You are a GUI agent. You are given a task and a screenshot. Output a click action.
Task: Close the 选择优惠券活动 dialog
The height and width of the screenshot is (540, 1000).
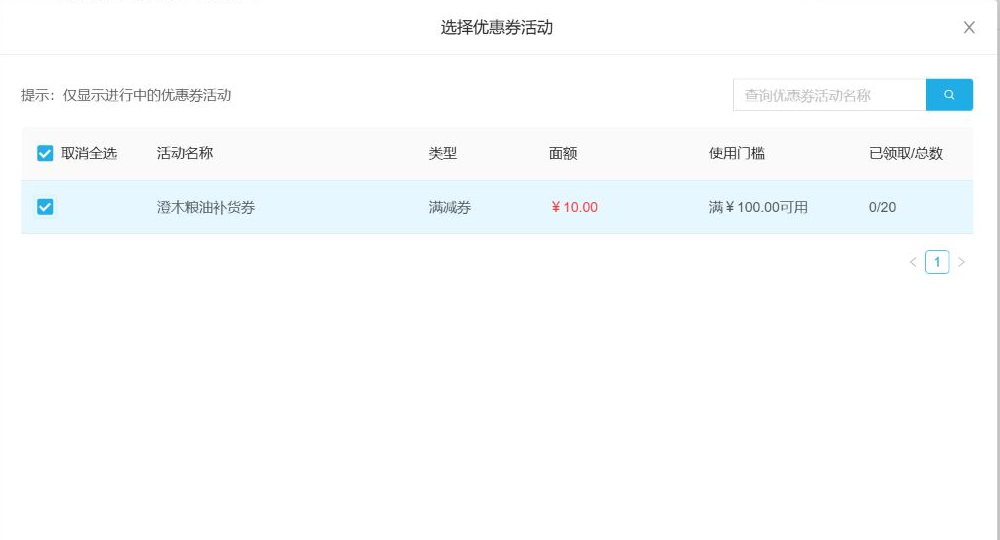[969, 27]
